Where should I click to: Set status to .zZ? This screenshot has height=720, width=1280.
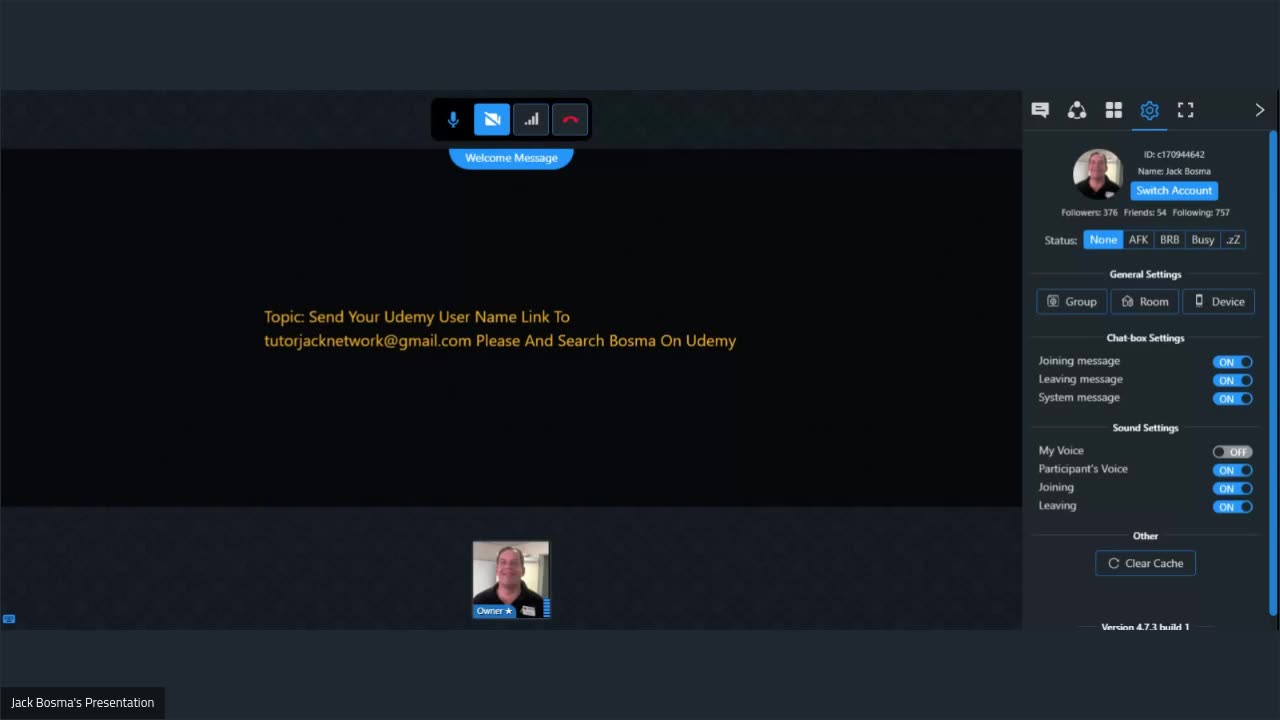[1233, 240]
